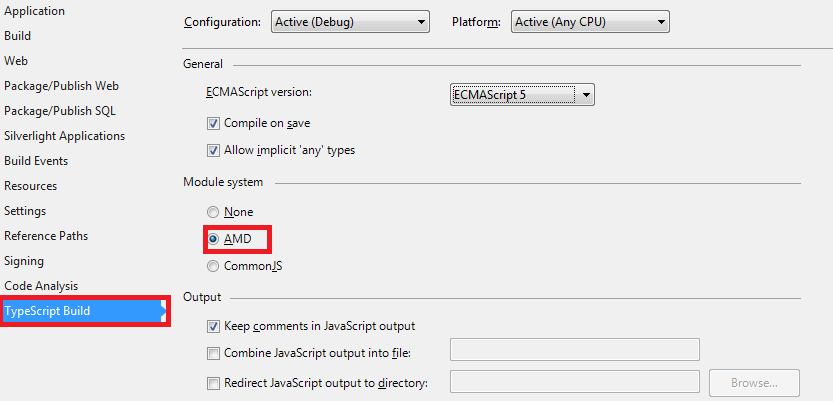Click the Browse button for output directory
Viewport: 833px width, 401px height.
(x=754, y=382)
